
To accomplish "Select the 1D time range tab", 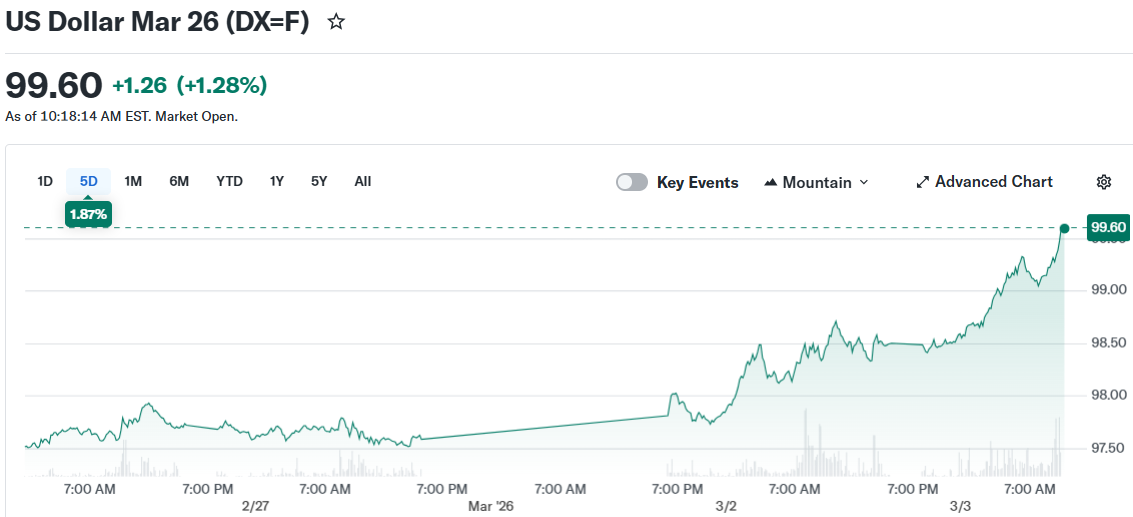I will pyautogui.click(x=45, y=181).
